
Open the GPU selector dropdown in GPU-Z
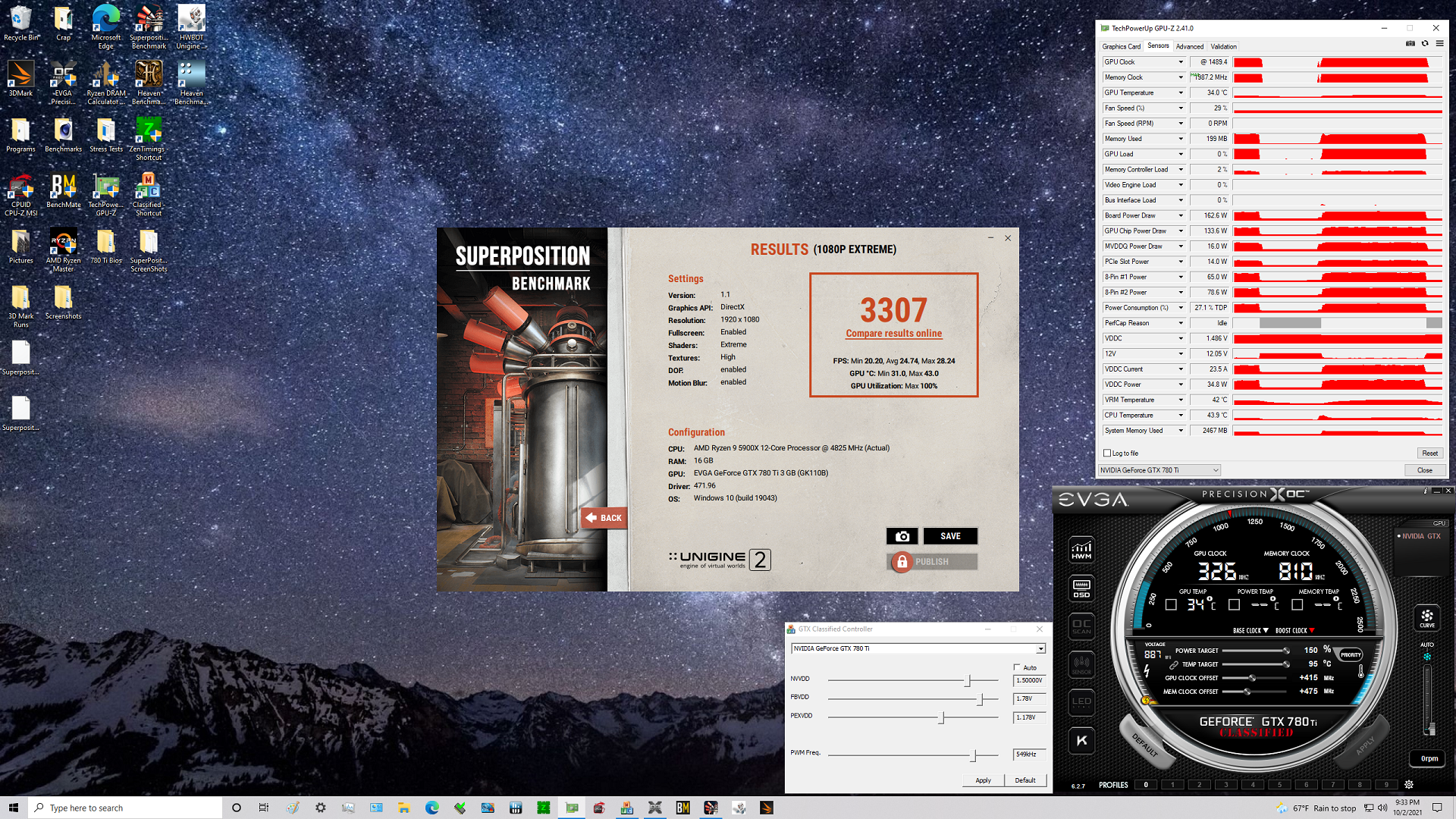1159,470
